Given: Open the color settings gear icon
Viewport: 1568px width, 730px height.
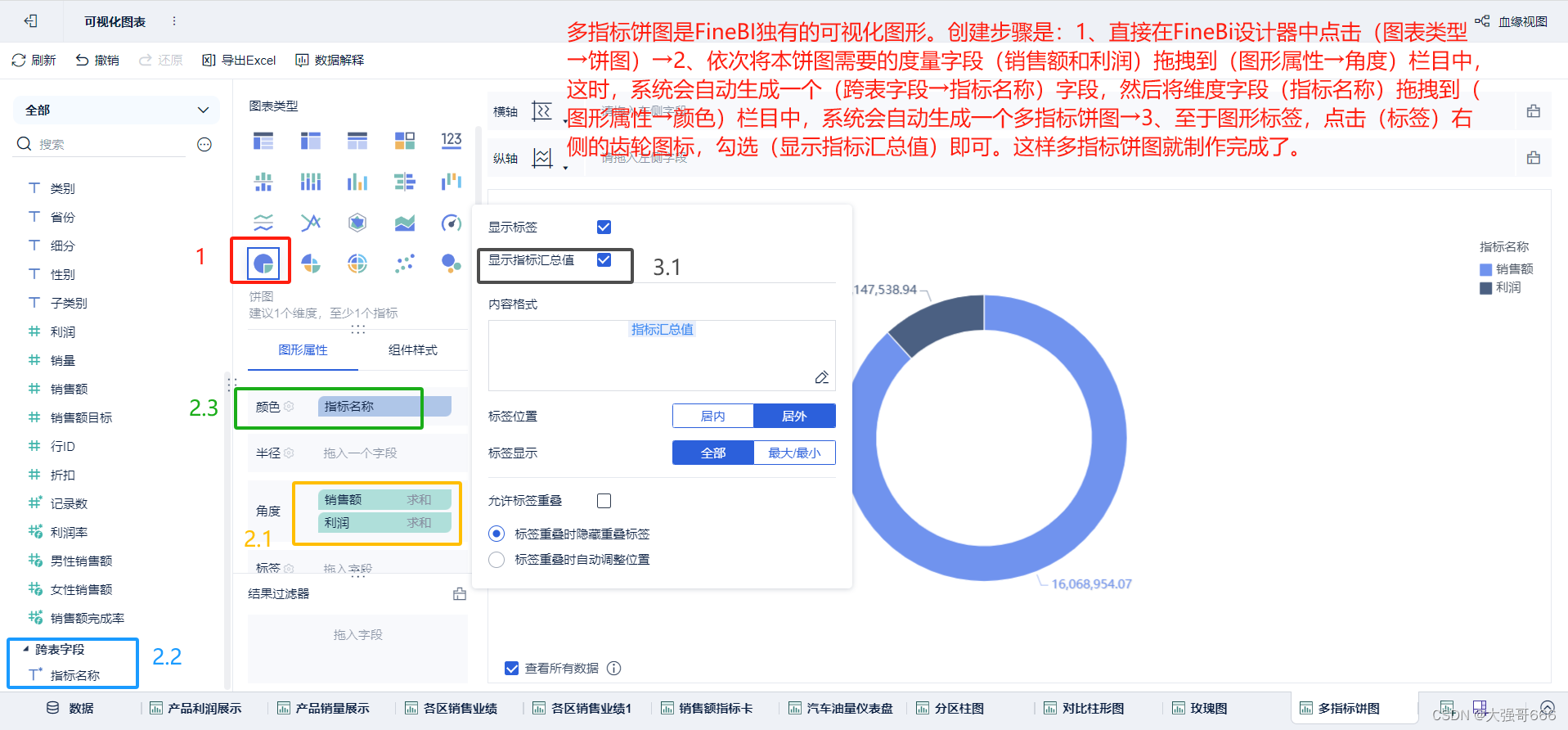Looking at the screenshot, I should (x=289, y=407).
